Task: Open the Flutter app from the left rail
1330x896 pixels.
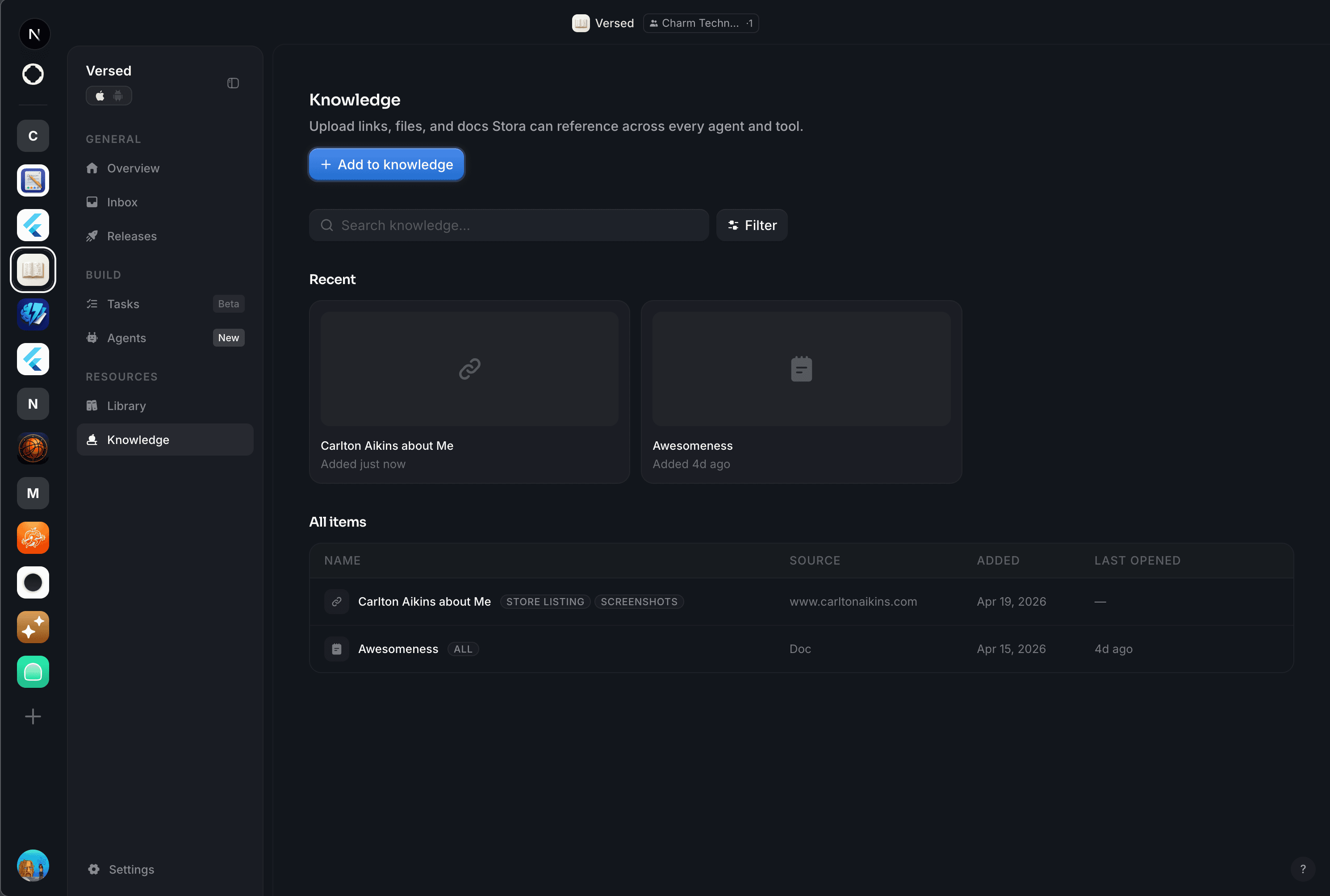Action: [x=33, y=225]
